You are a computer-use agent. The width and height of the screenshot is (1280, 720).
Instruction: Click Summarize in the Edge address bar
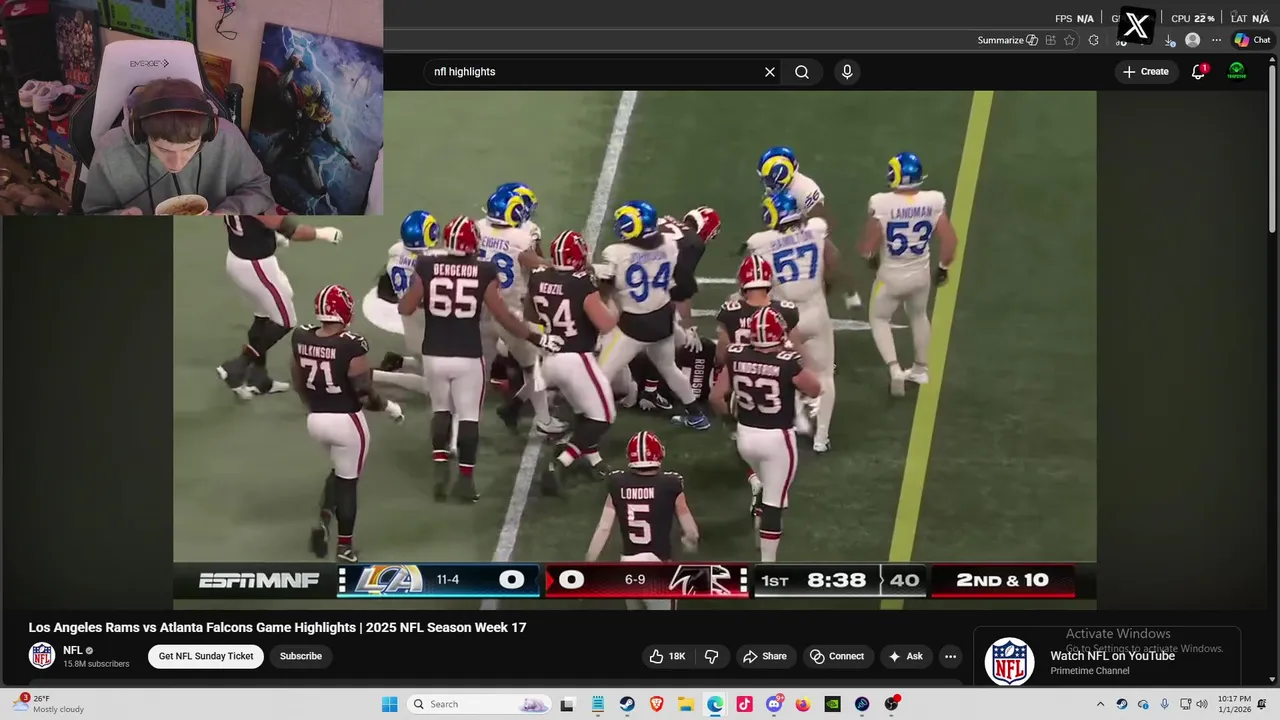click(1007, 40)
